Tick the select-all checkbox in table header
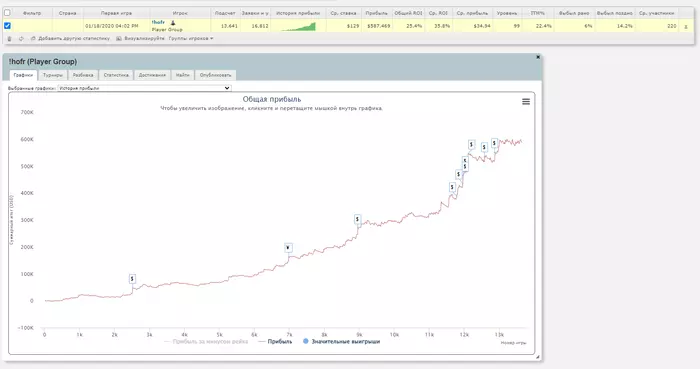 7,13
